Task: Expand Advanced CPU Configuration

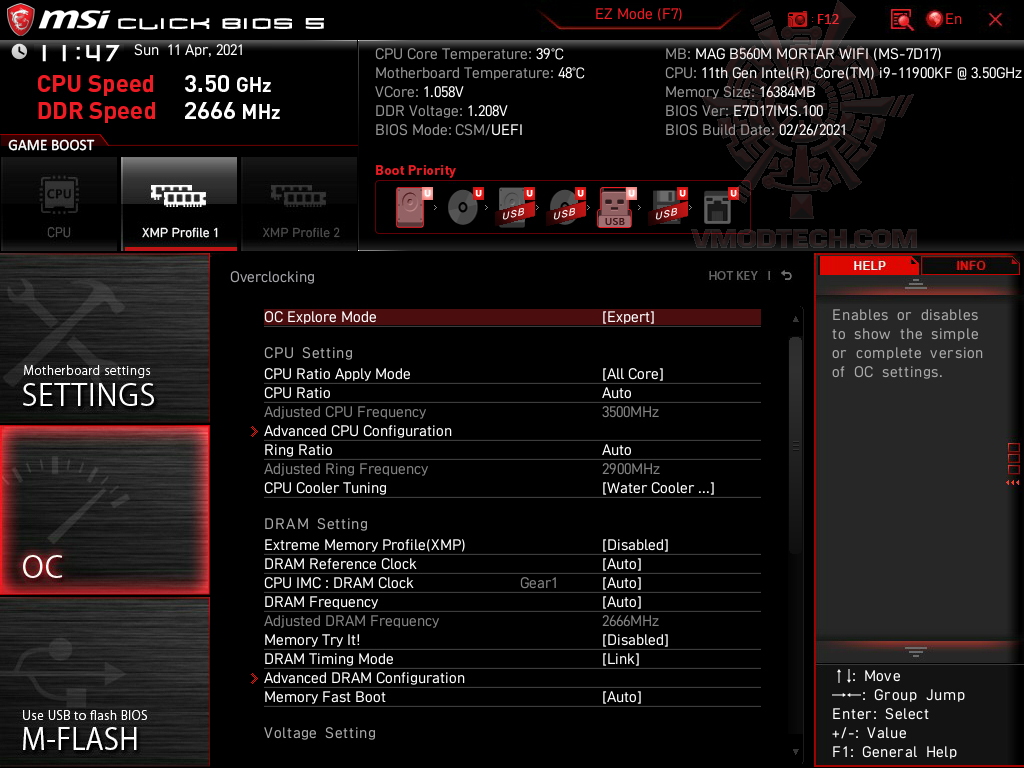Action: (x=358, y=431)
